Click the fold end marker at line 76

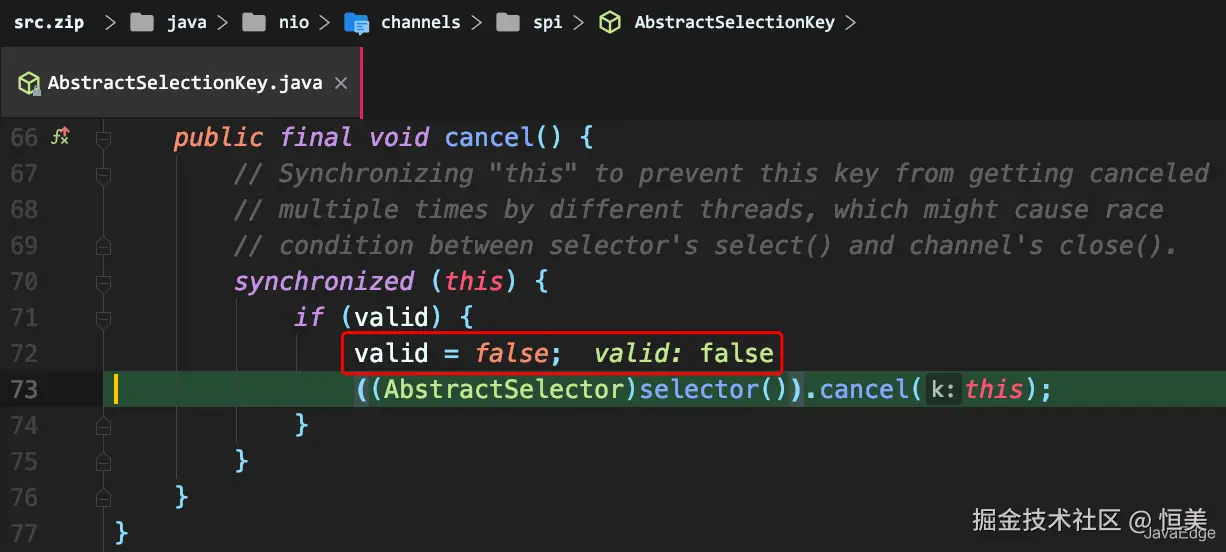[x=103, y=497]
